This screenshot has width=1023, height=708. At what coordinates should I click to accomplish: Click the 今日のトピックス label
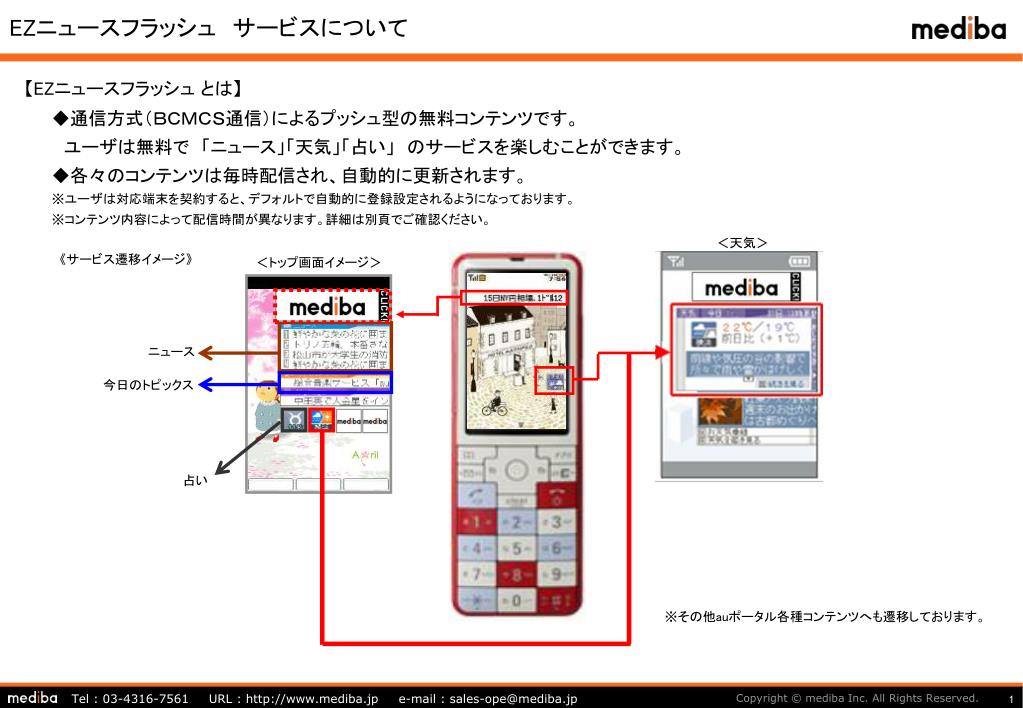[x=149, y=384]
